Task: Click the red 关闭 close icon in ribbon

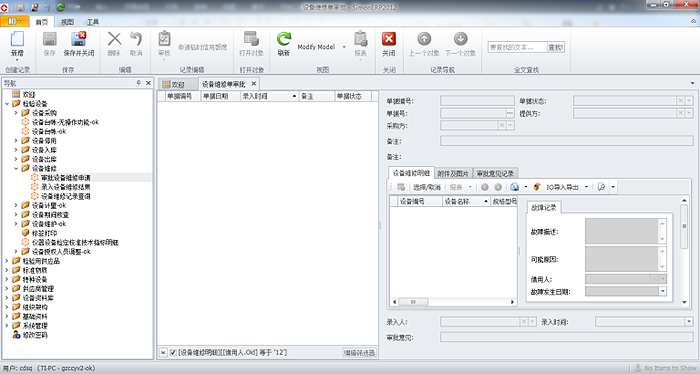Action: [389, 39]
